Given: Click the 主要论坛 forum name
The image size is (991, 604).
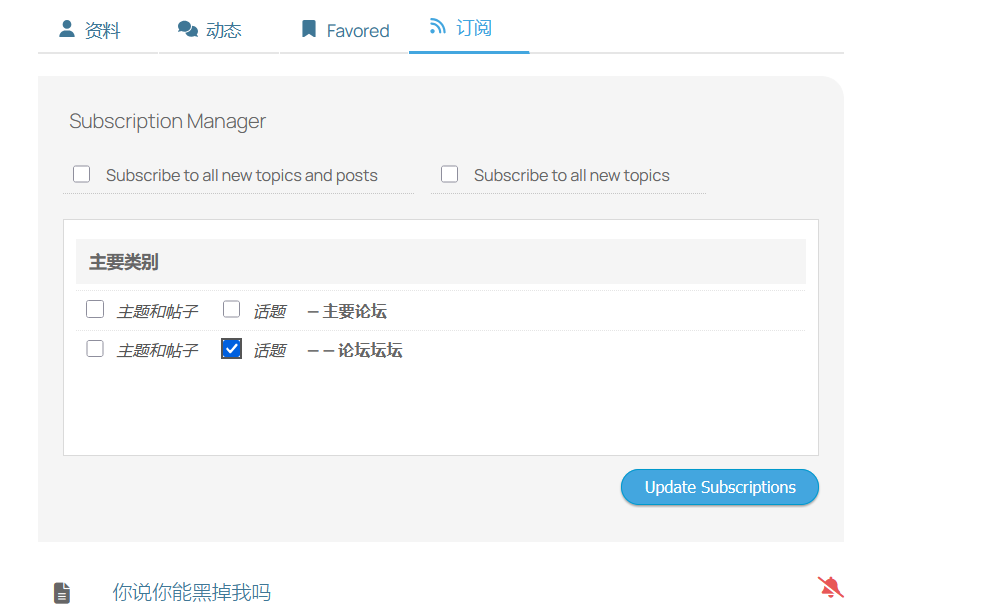Looking at the screenshot, I should [x=355, y=311].
